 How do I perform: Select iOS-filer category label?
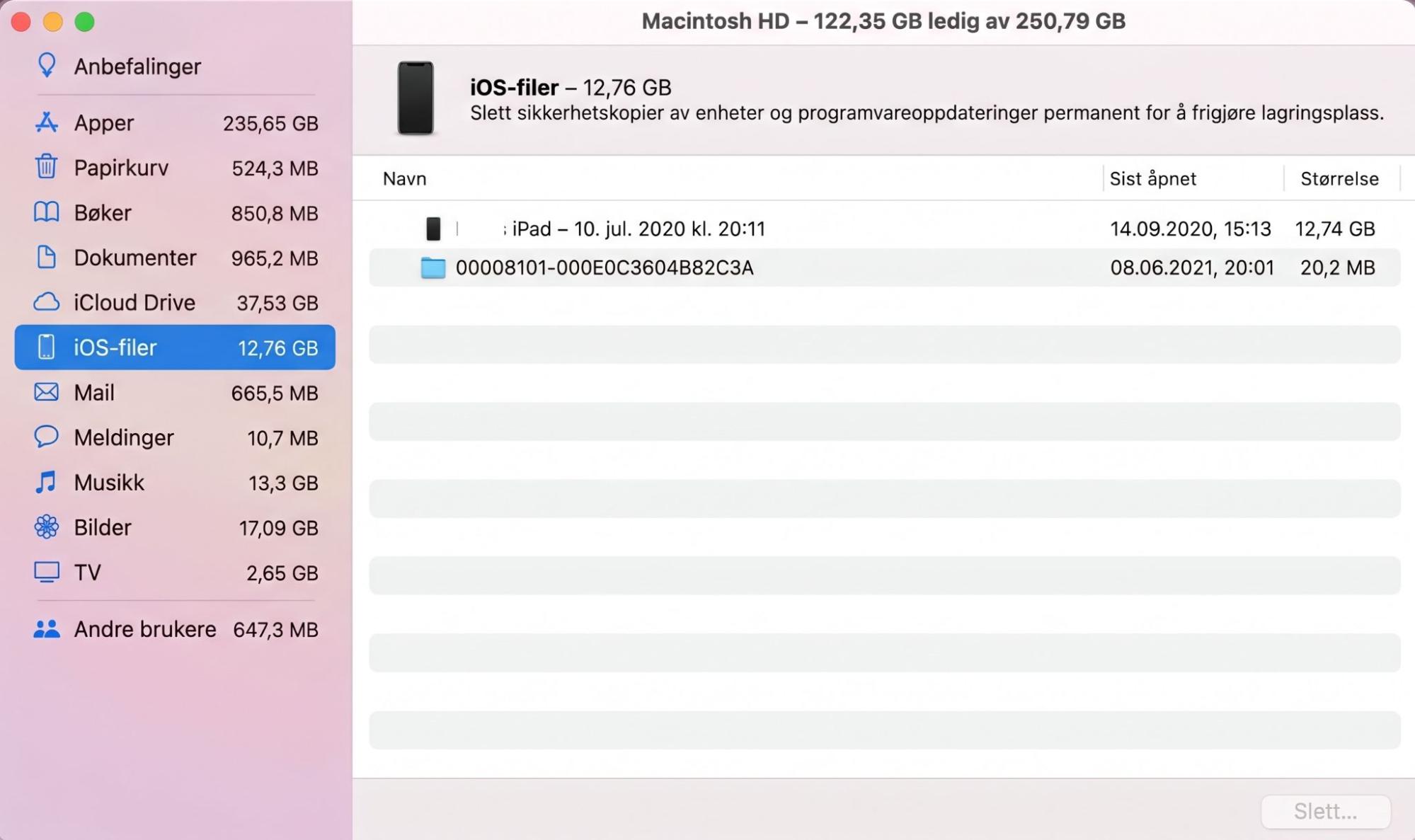115,347
